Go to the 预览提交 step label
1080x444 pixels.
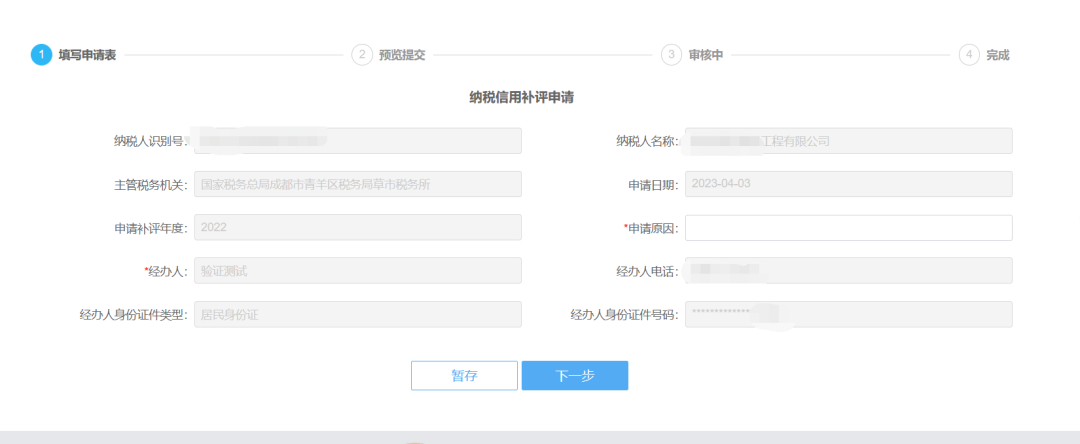[402, 55]
